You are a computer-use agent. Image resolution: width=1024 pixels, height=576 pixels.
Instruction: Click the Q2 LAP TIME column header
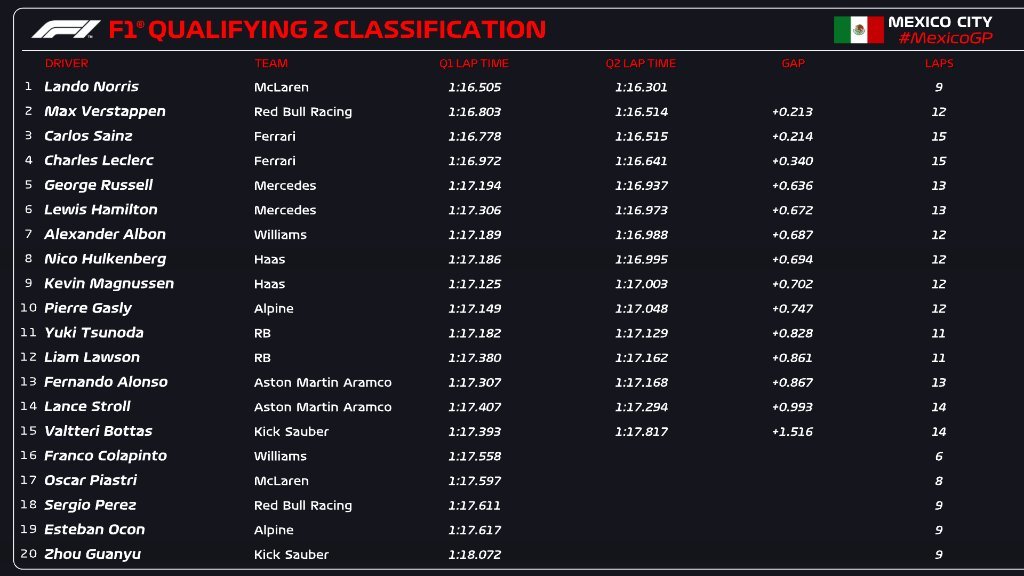click(641, 63)
